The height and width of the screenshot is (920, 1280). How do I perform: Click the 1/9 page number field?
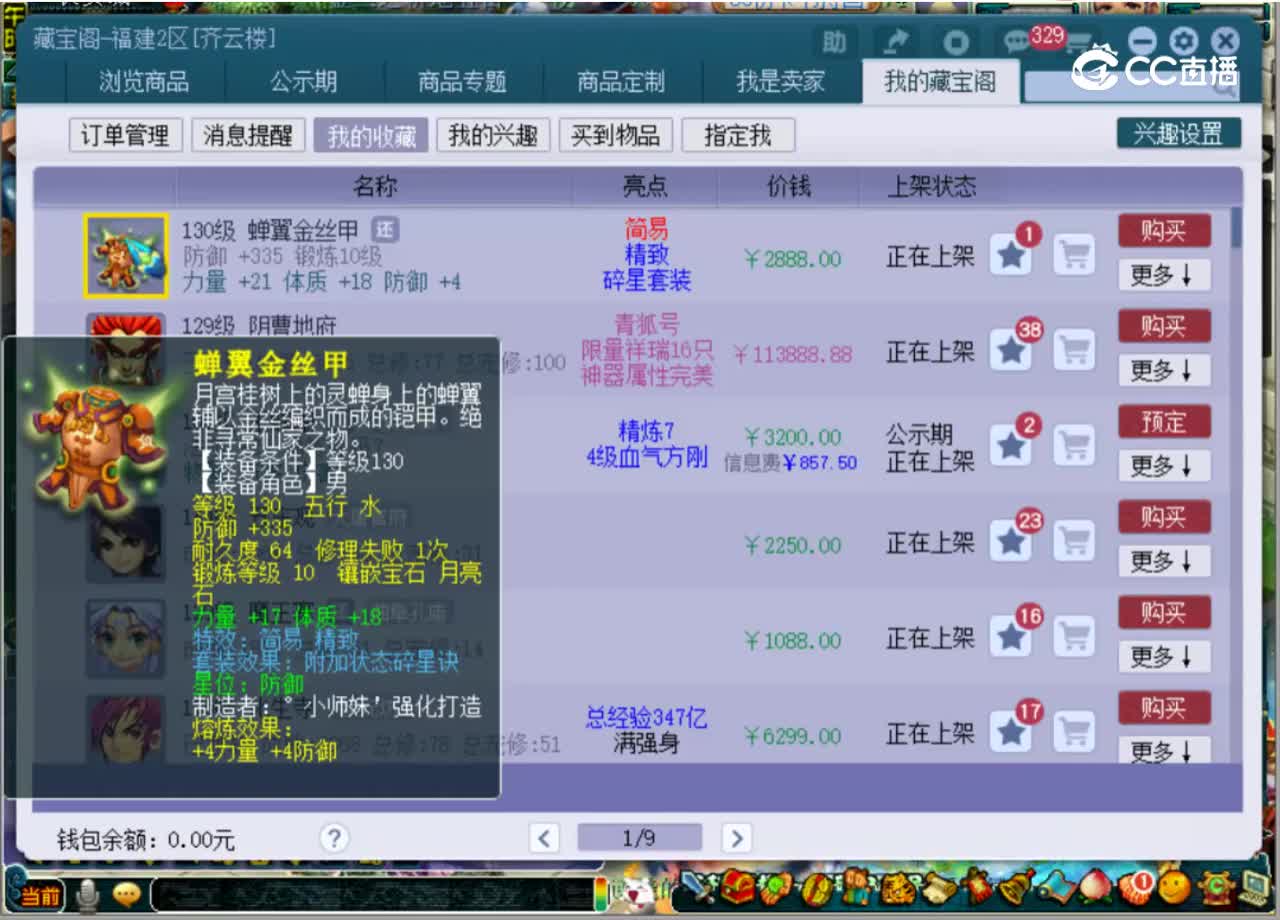(x=640, y=838)
